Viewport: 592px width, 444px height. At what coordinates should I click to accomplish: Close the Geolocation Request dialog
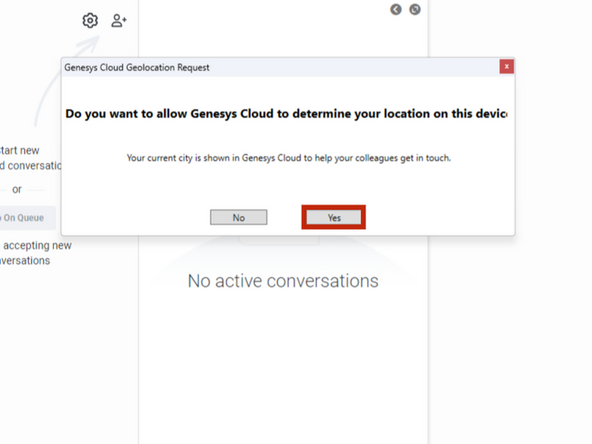tap(507, 67)
